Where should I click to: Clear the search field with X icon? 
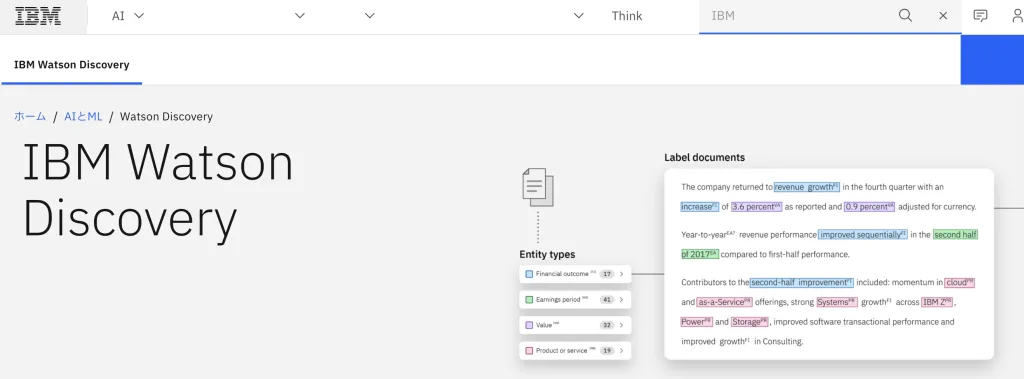943,16
